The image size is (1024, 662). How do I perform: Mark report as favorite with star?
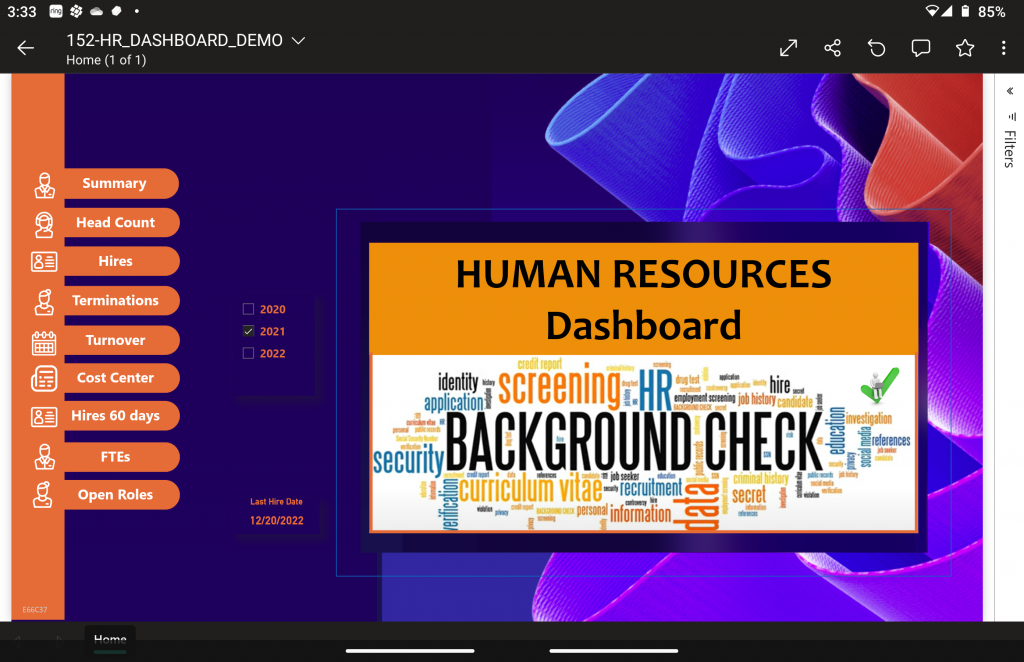pyautogui.click(x=964, y=48)
